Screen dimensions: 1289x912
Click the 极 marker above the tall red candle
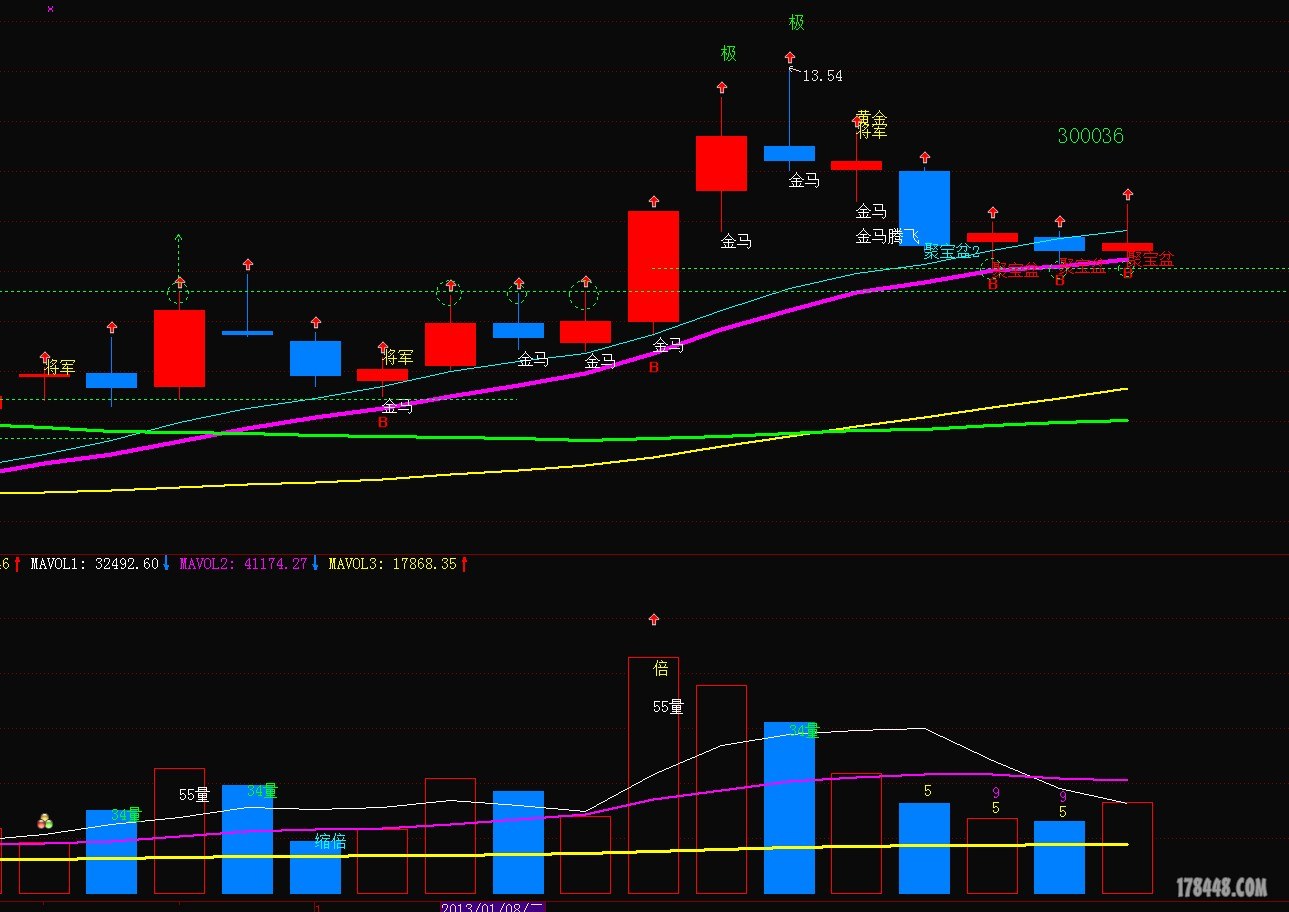(x=729, y=53)
